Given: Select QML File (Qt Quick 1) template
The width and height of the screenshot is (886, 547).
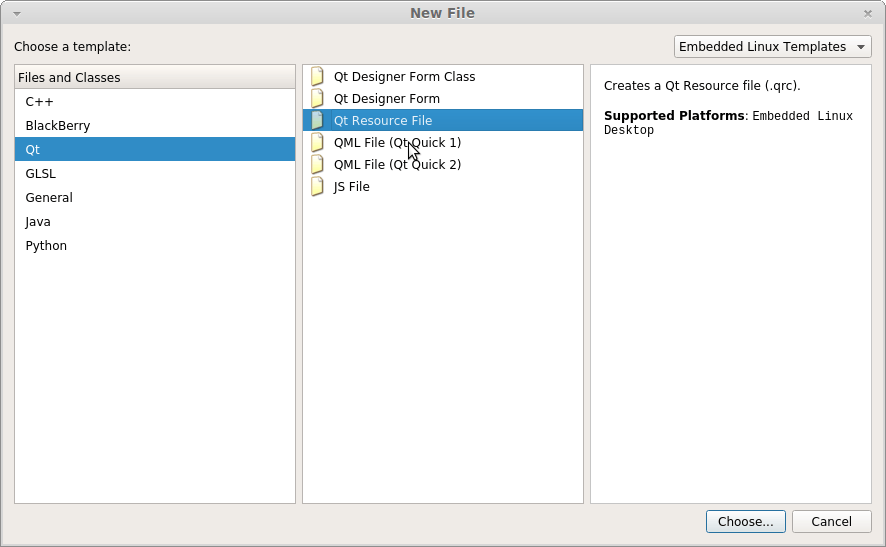Looking at the screenshot, I should pyautogui.click(x=443, y=142).
